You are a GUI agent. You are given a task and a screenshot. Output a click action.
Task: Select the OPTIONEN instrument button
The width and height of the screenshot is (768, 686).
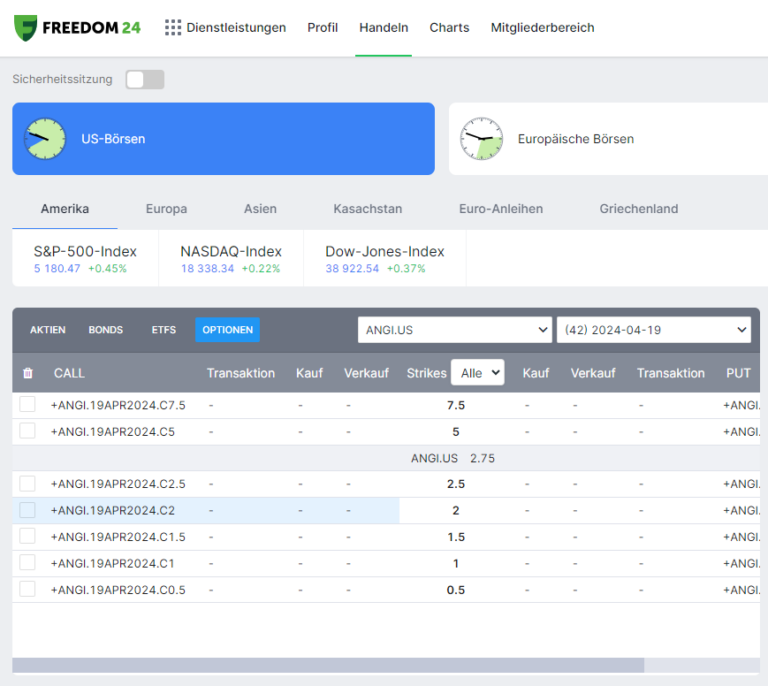pos(227,330)
